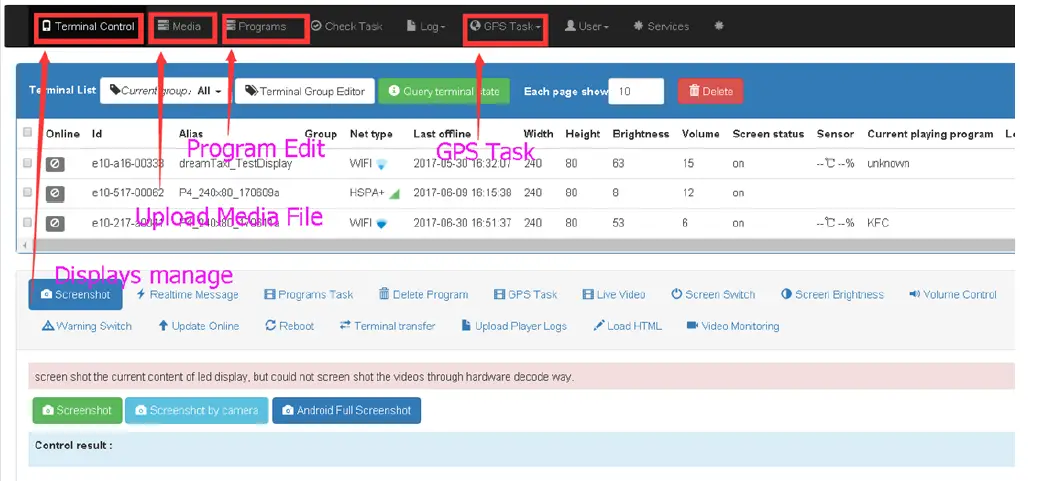Click offline status icon of e10-a16-00338
The image size is (1041, 481).
coord(55,163)
